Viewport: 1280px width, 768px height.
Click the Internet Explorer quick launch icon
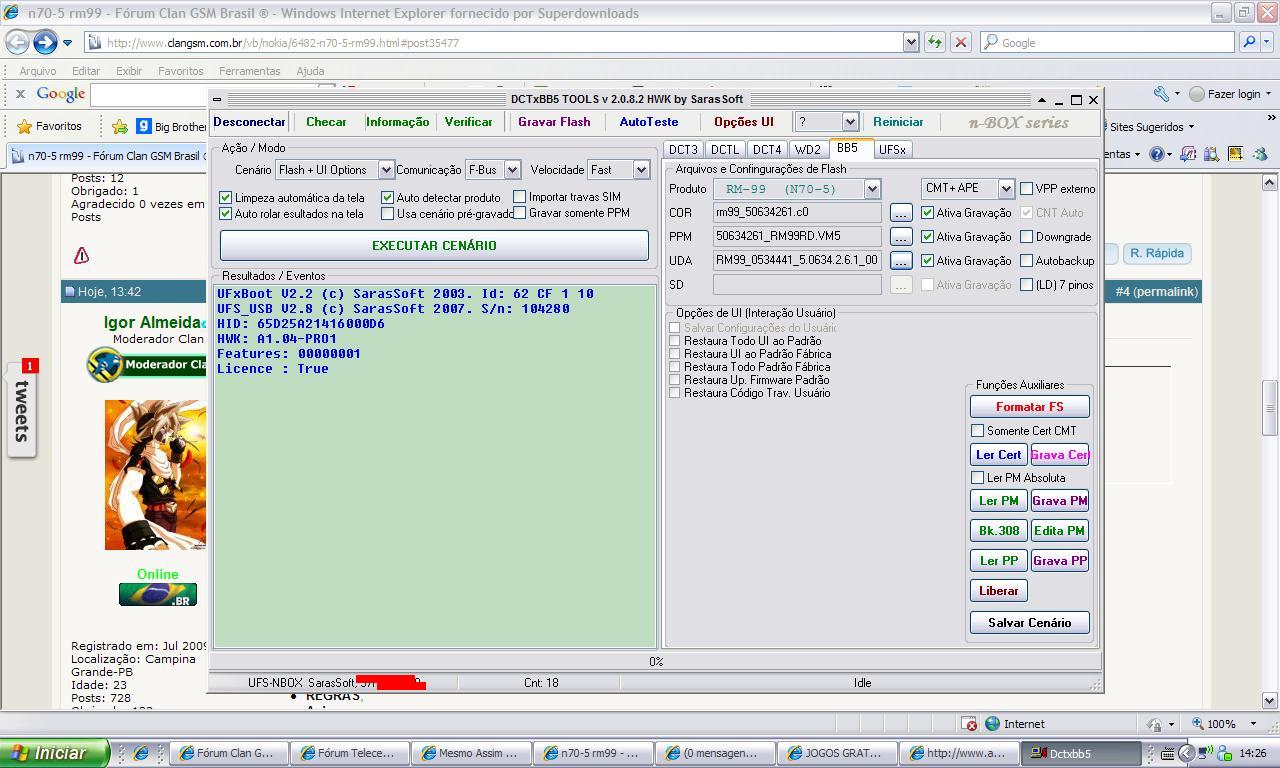click(140, 753)
